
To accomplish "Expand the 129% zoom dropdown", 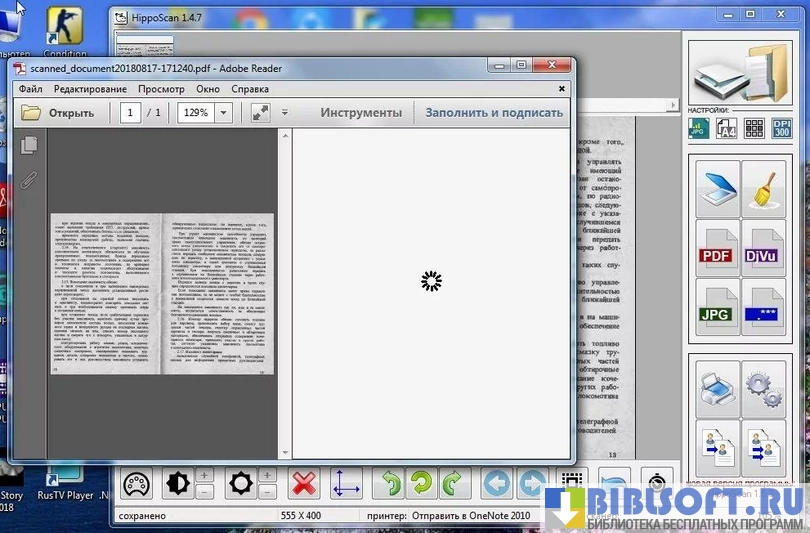I will 223,113.
